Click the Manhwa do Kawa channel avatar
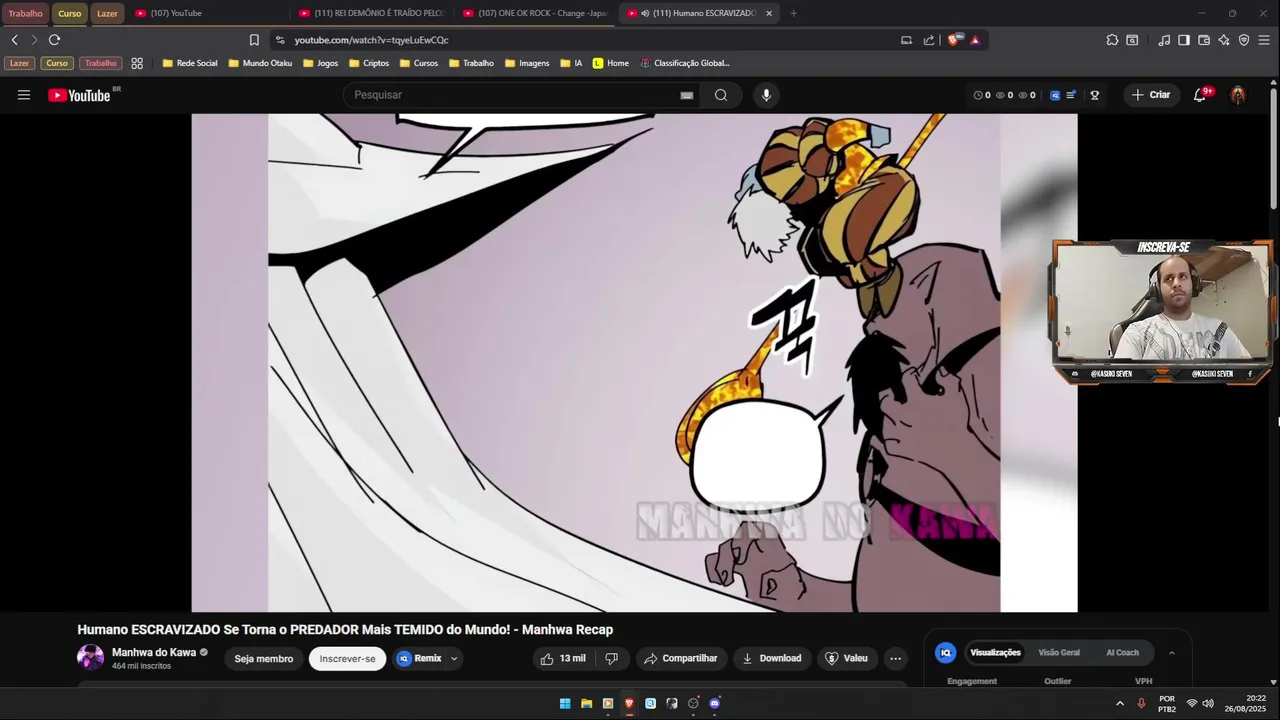1280x720 pixels. coord(90,658)
